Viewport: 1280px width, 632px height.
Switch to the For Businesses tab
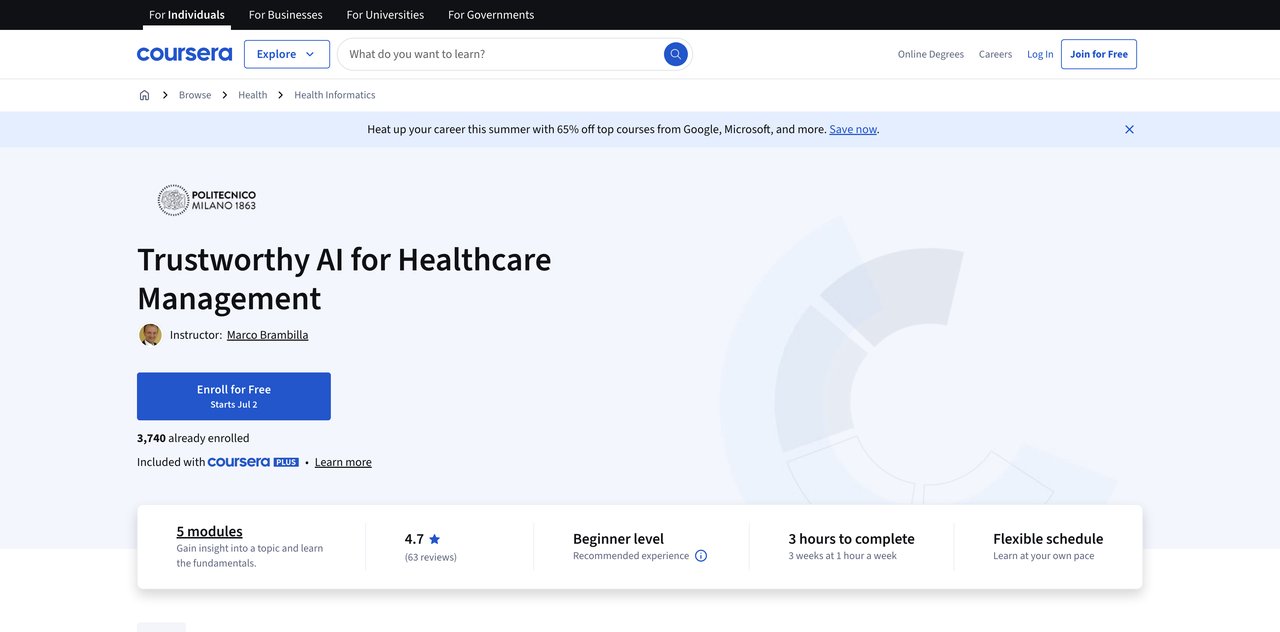tap(286, 15)
